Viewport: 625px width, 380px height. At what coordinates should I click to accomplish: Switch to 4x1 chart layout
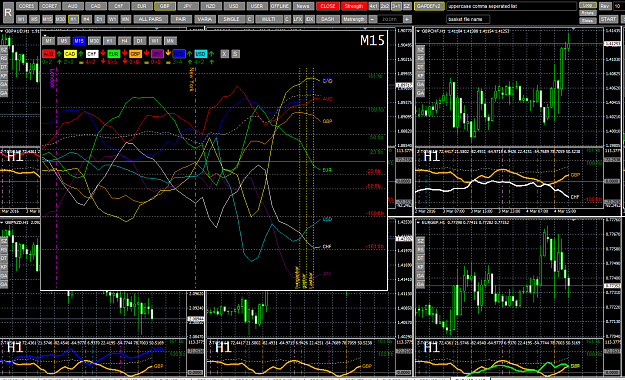pos(373,6)
